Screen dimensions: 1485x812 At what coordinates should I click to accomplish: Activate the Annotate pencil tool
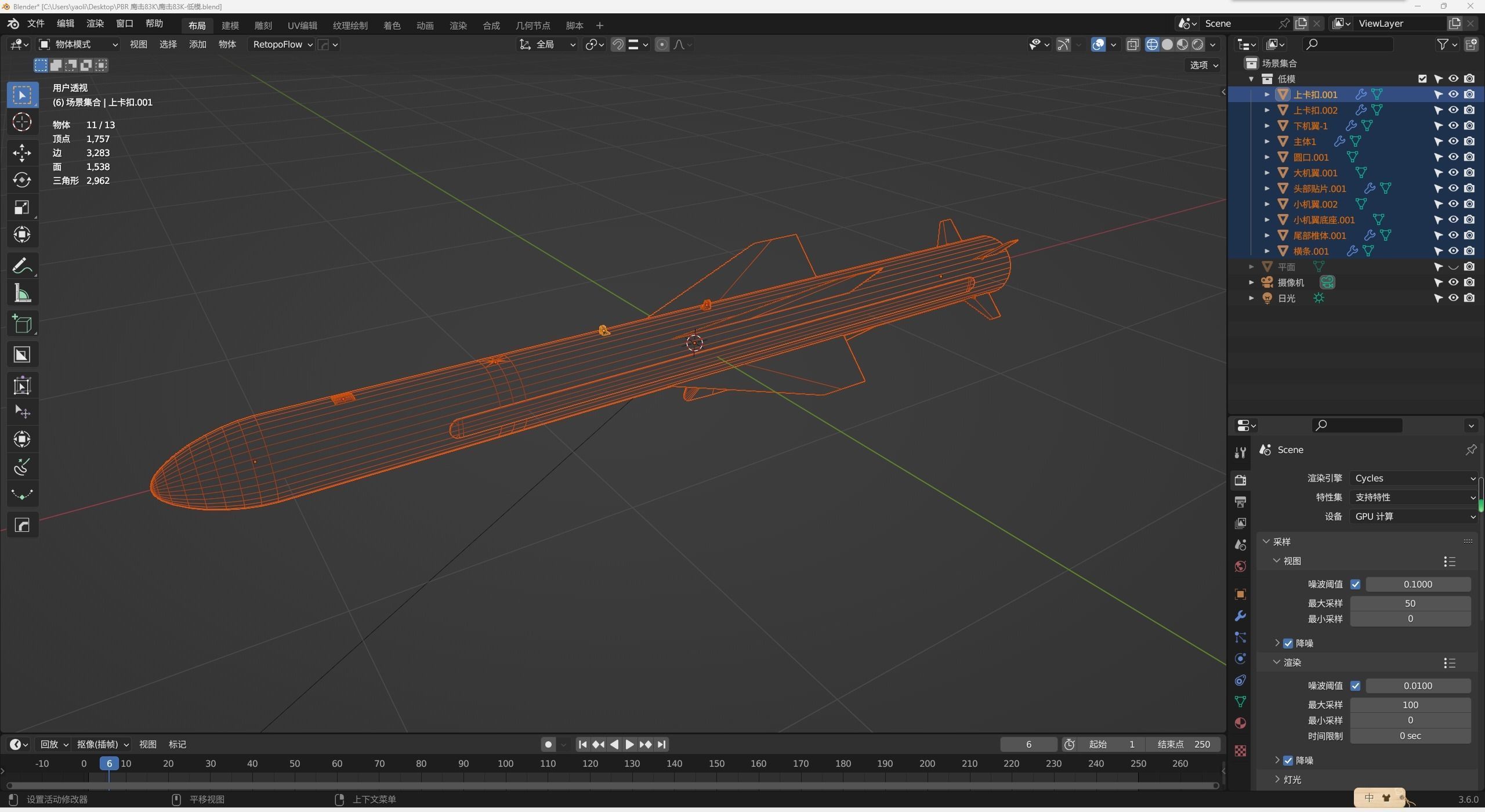[22, 266]
